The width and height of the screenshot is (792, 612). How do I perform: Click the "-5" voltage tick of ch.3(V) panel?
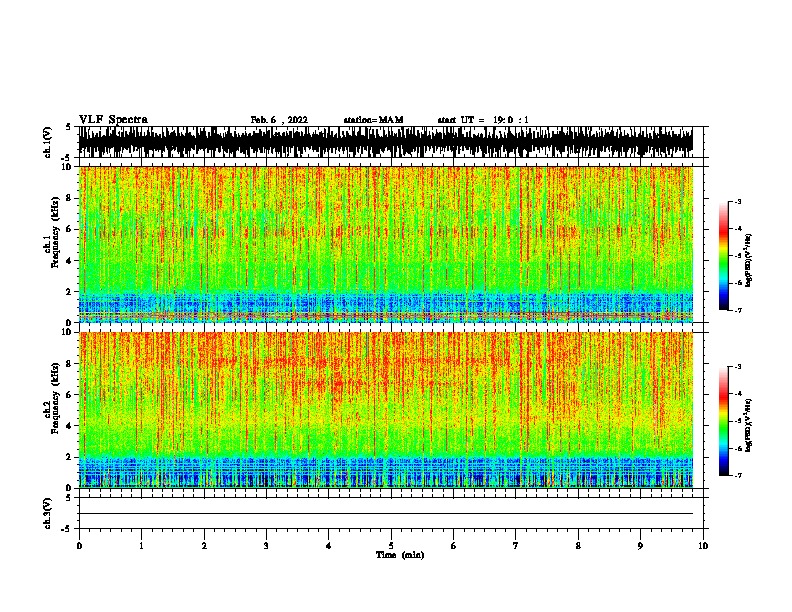click(x=66, y=529)
